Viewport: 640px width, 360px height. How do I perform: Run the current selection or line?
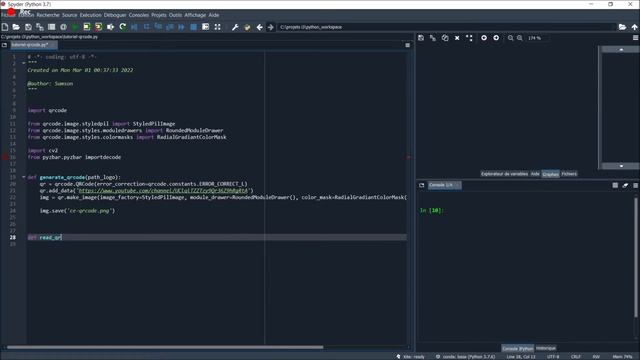coord(110,27)
